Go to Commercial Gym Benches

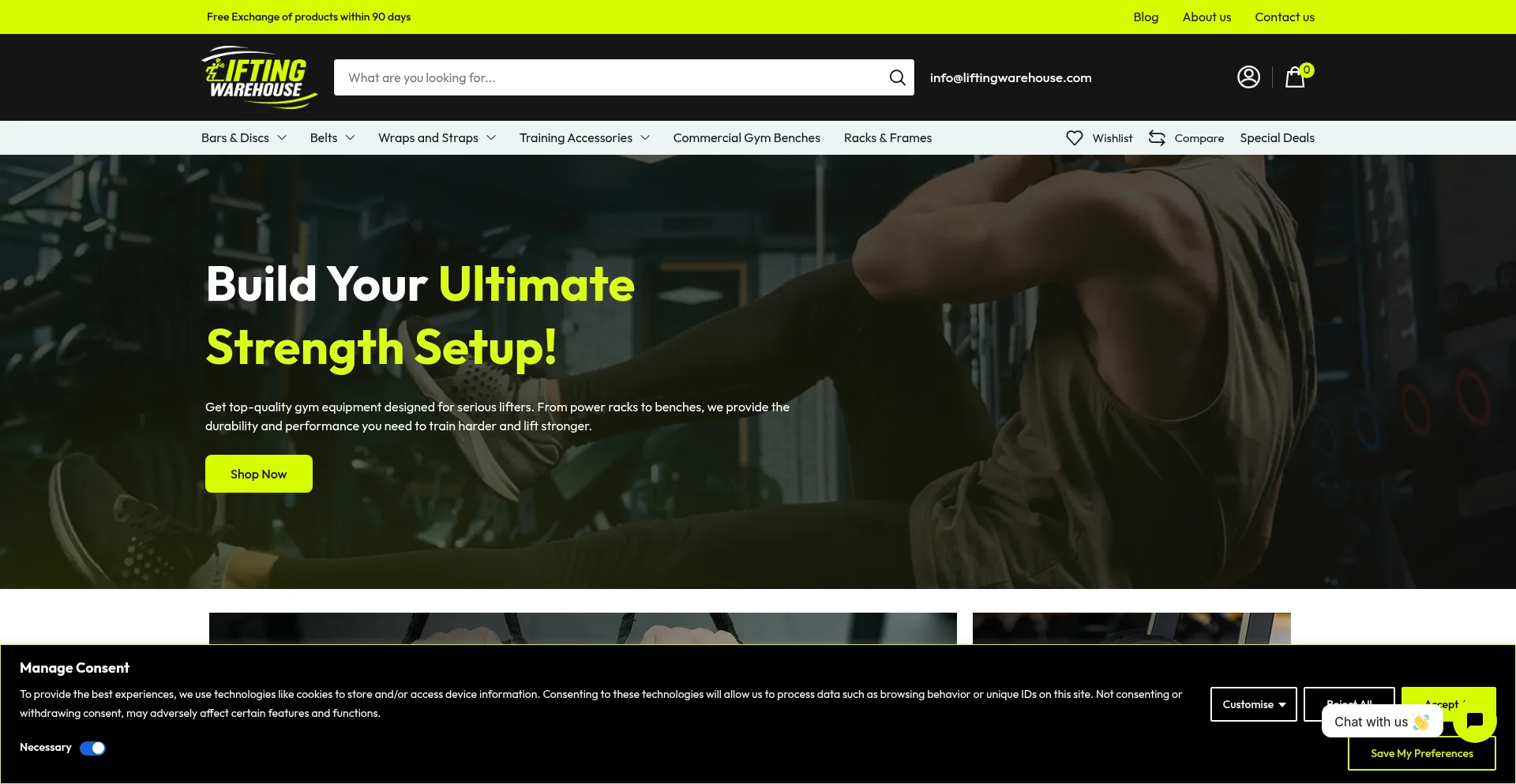pos(746,138)
